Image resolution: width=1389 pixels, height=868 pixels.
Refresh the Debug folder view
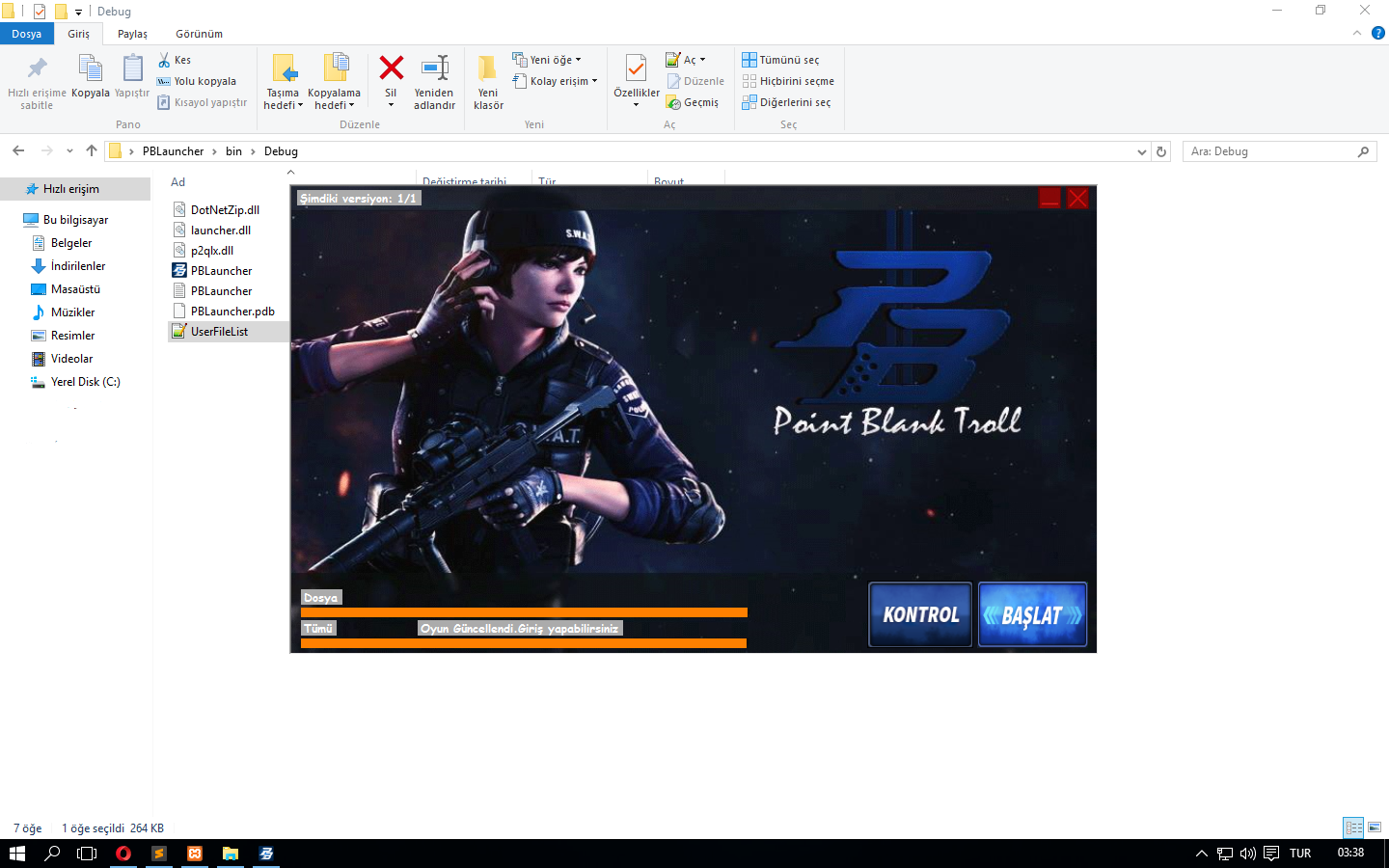(1161, 151)
